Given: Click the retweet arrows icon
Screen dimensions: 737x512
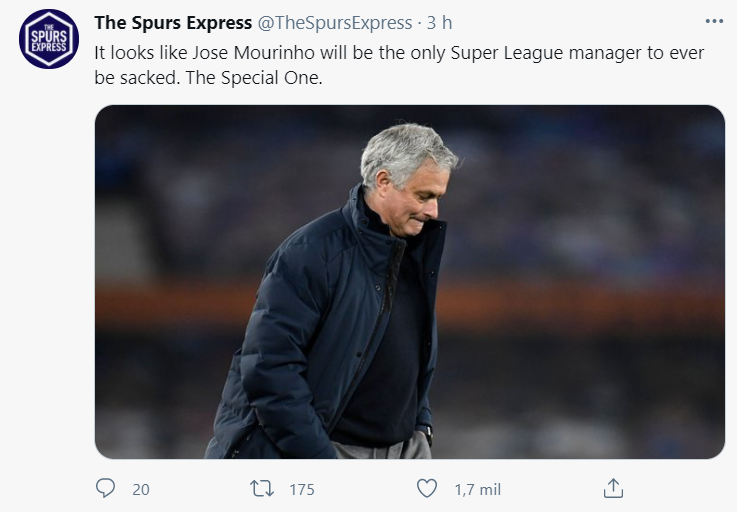Looking at the screenshot, I should point(261,488).
